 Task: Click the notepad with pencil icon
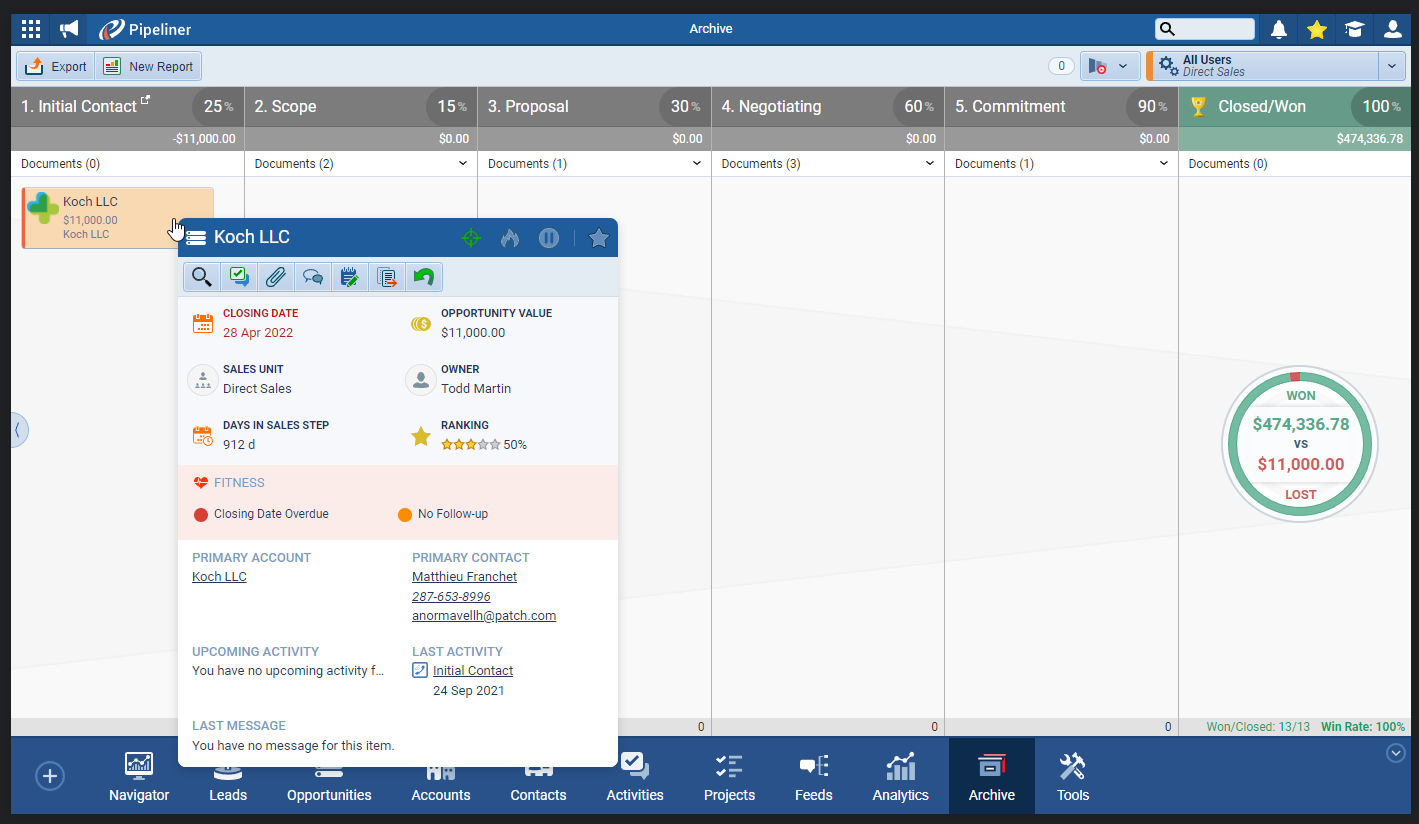(x=349, y=277)
